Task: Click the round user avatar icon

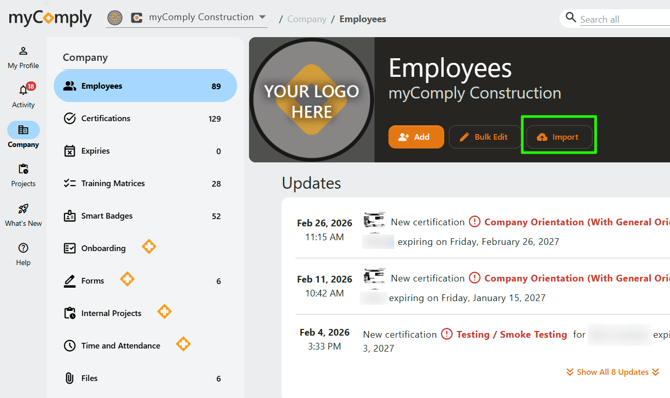Action: pyautogui.click(x=115, y=18)
